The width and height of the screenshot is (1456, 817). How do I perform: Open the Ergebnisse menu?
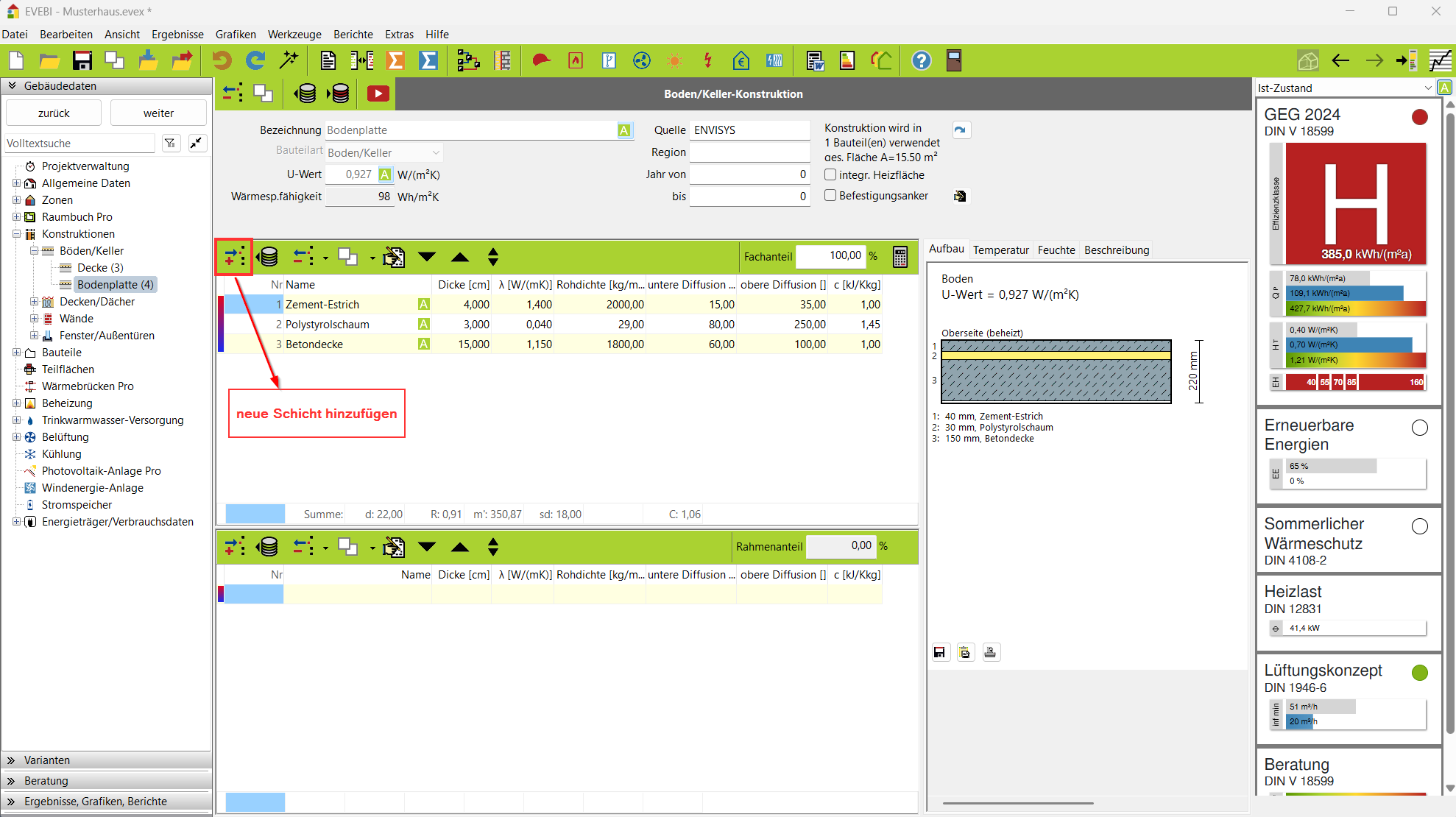[177, 35]
